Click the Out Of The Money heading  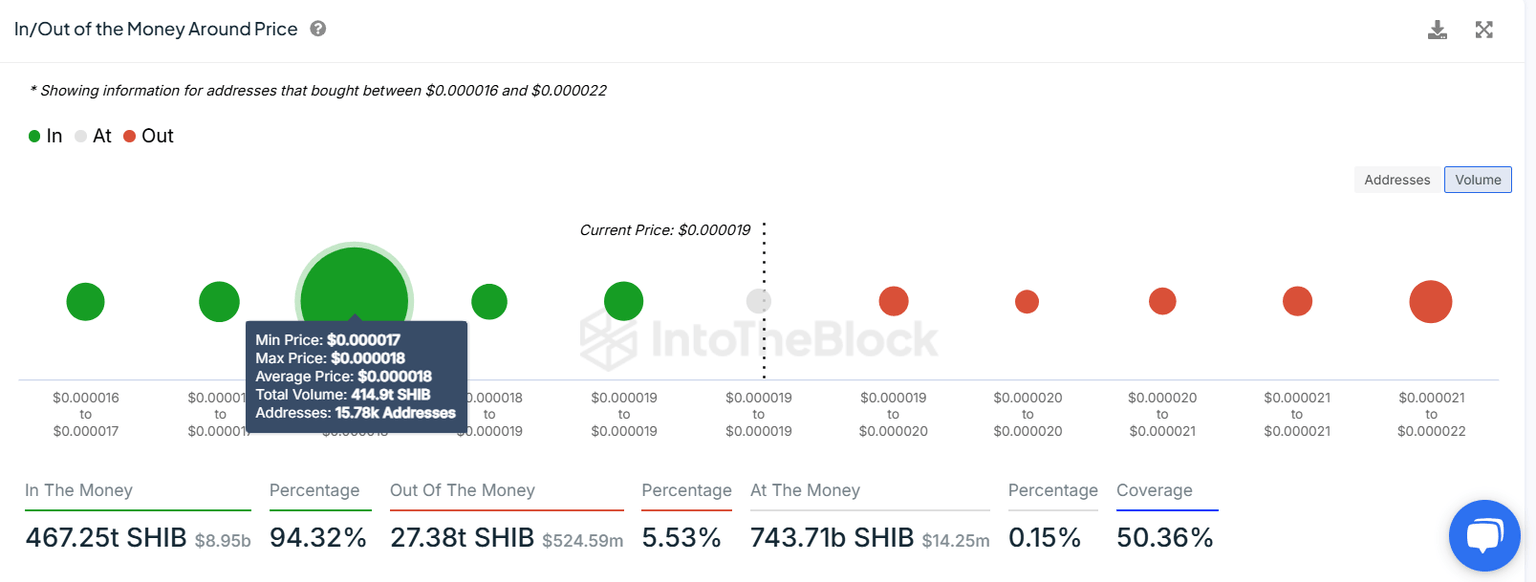coord(462,491)
